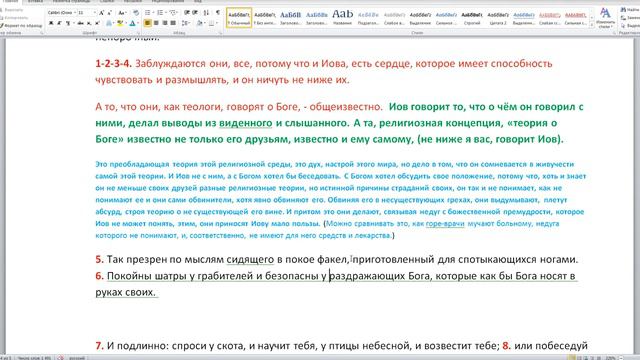Screen dimensions: 640x360
Task: Toggle superscript formatting
Action: point(97,23)
